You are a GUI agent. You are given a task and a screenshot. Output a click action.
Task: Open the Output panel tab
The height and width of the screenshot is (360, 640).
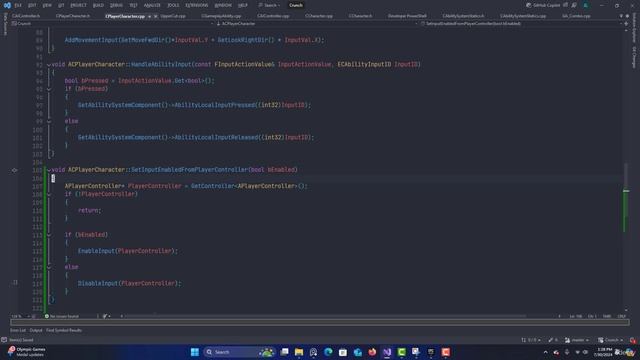pos(36,330)
